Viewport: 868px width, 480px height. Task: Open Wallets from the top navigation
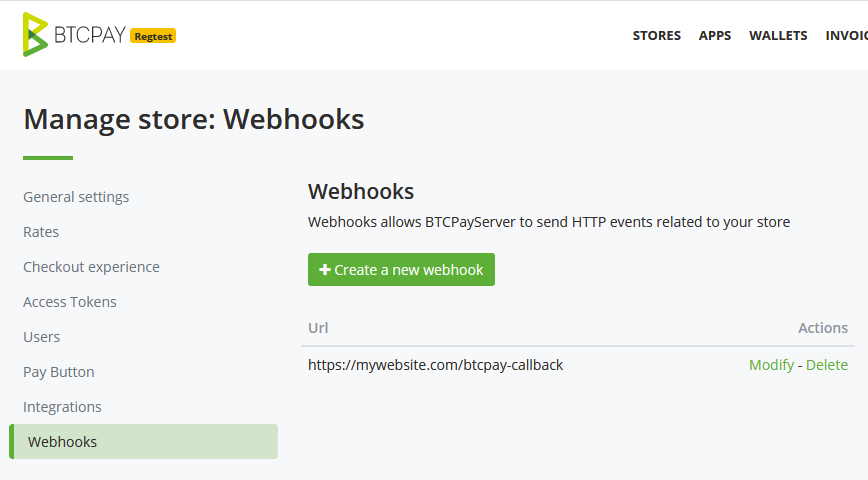tap(778, 35)
